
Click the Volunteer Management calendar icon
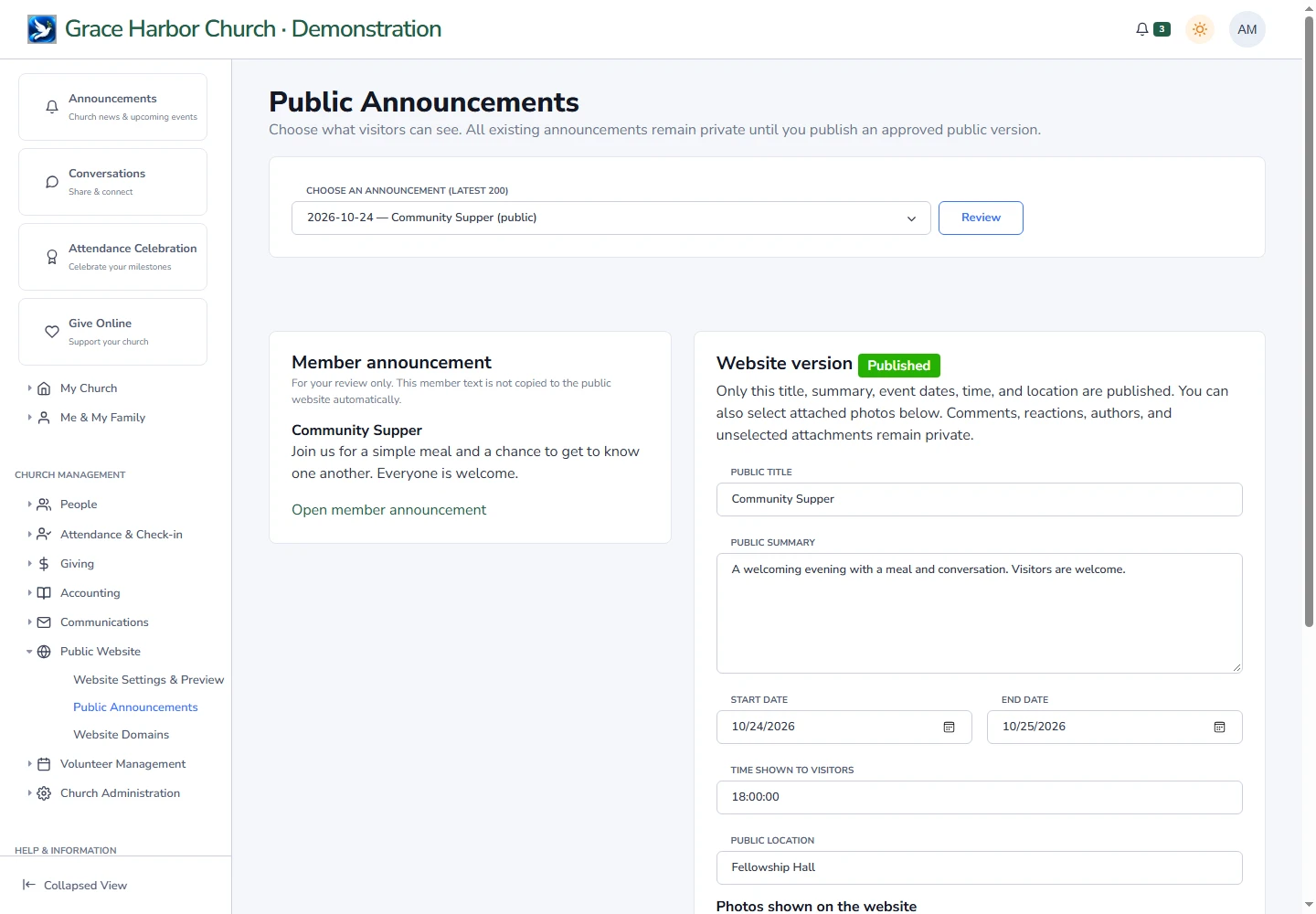[x=44, y=764]
